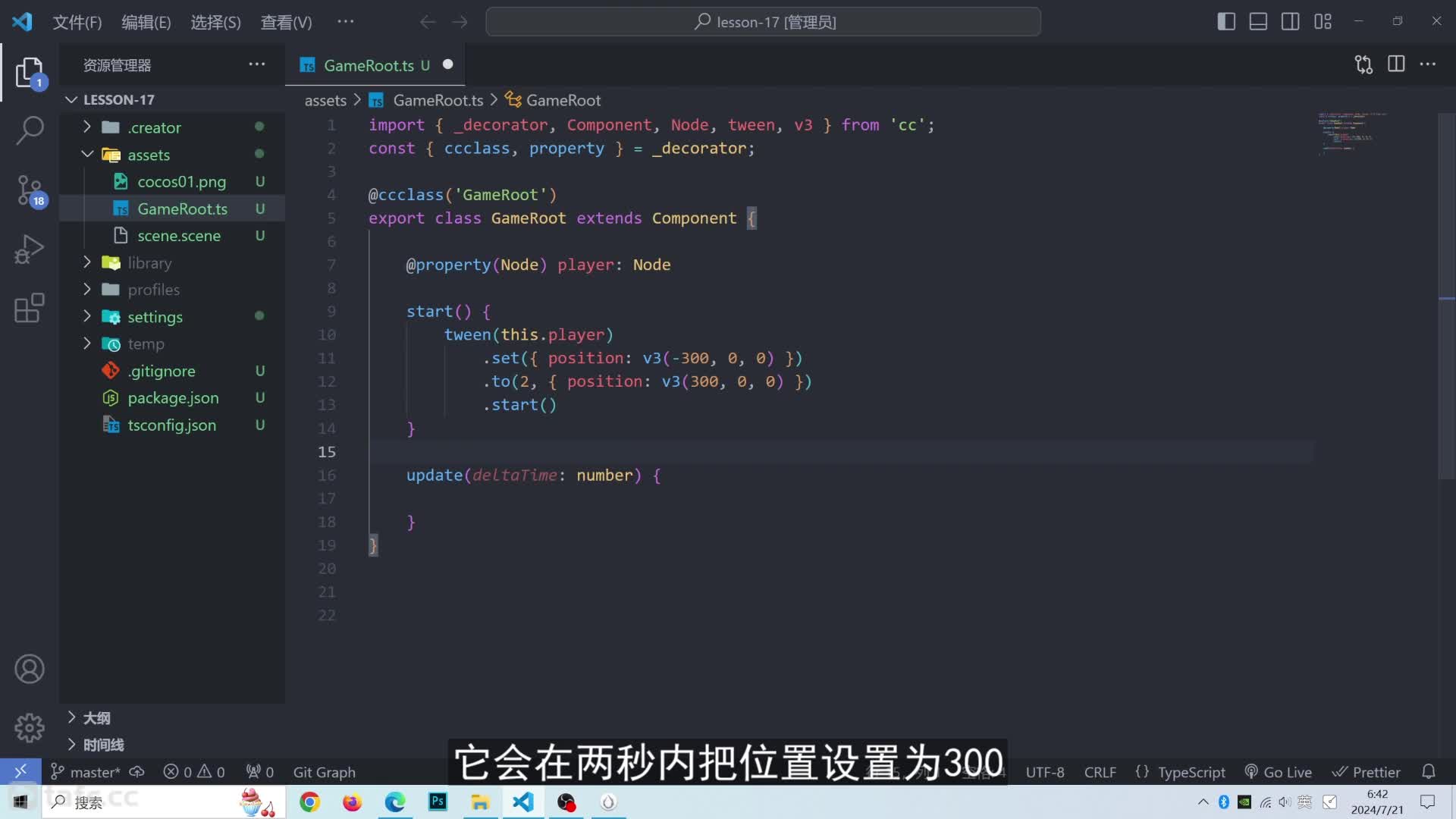The width and height of the screenshot is (1456, 819).
Task: Synchronize changes with cloud icon
Action: 137,772
